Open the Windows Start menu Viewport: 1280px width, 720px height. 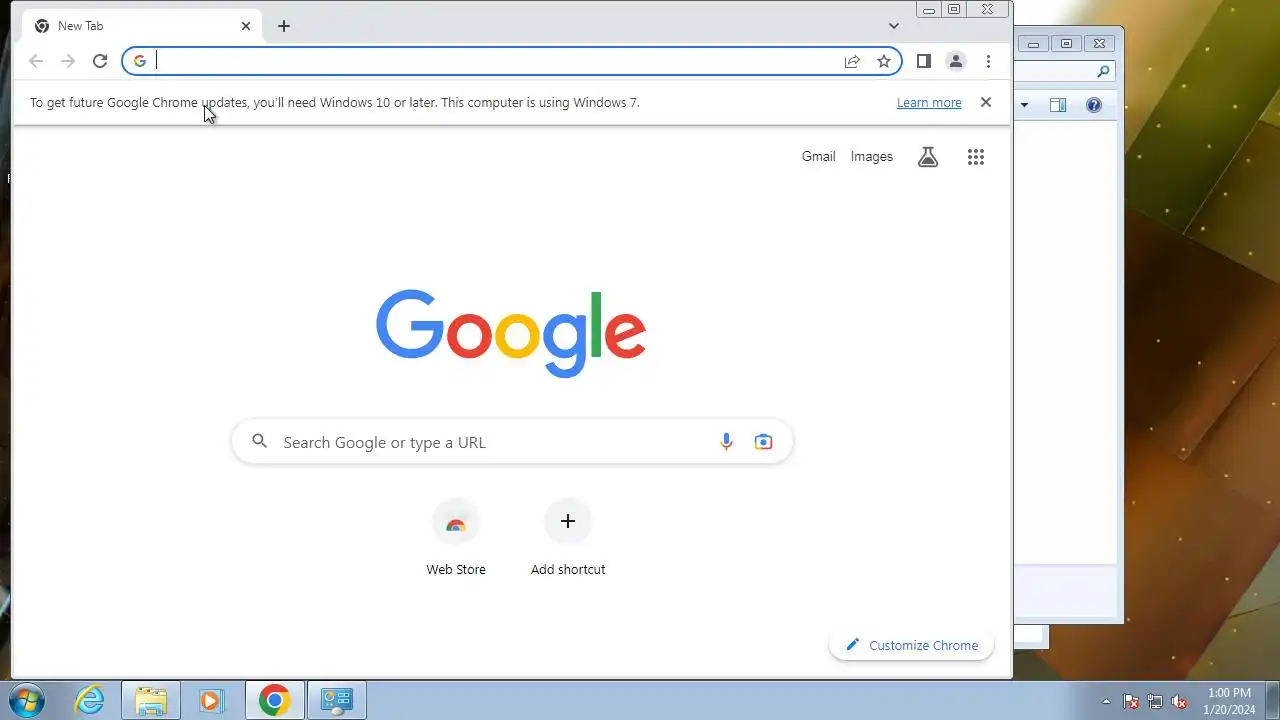27,700
